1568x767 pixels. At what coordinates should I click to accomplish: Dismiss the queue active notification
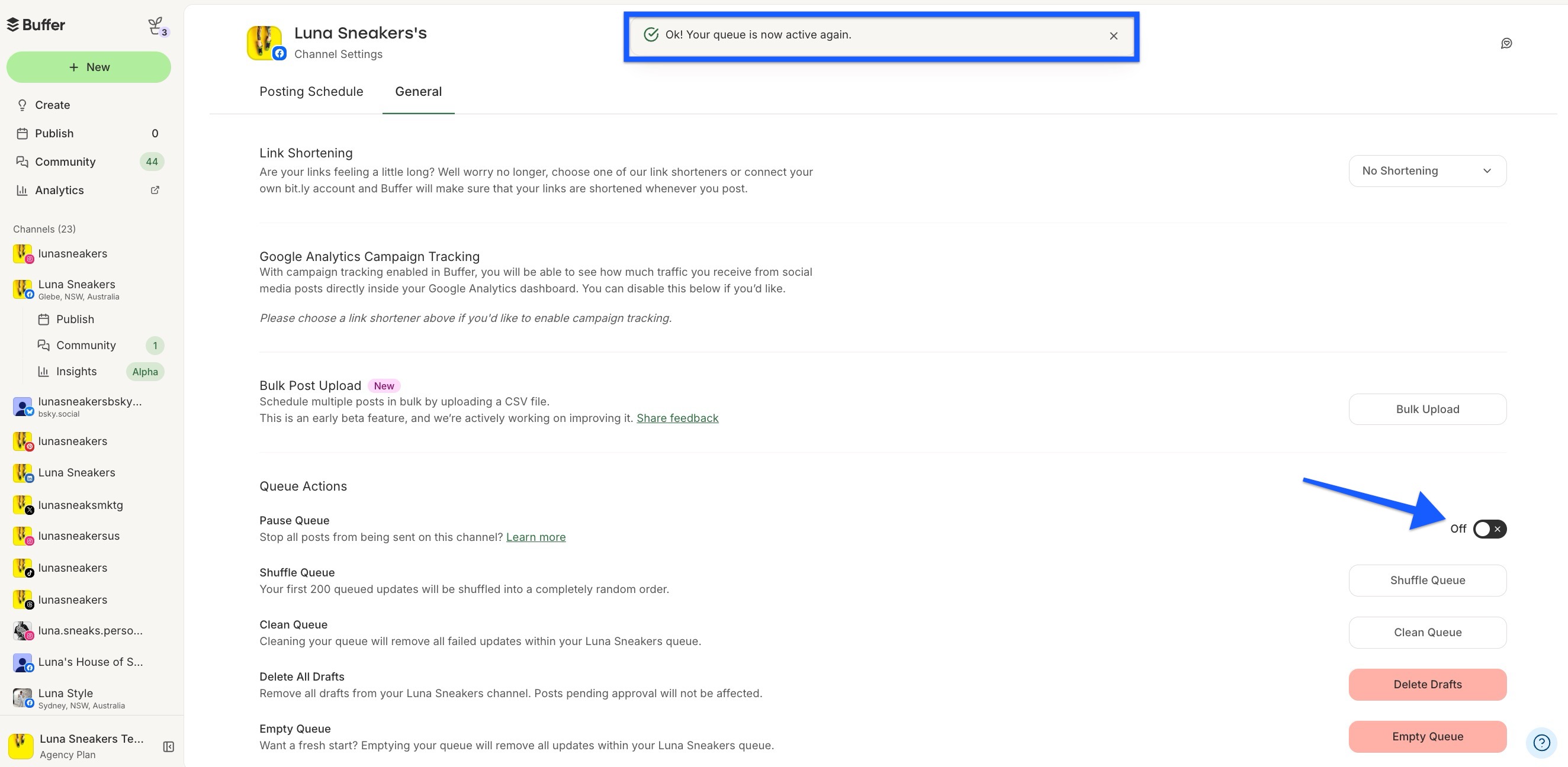1113,36
